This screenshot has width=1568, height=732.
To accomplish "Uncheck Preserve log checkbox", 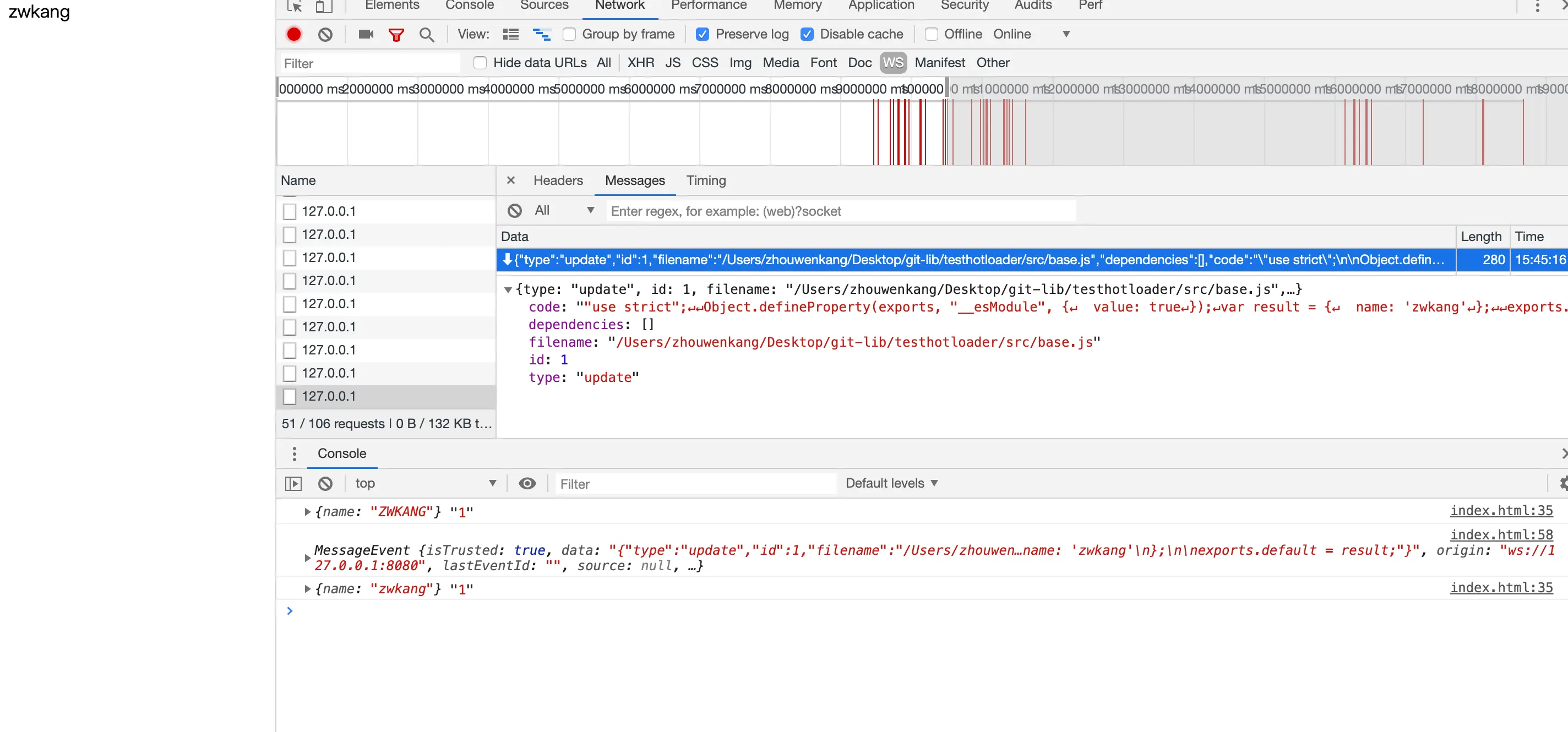I will 703,34.
